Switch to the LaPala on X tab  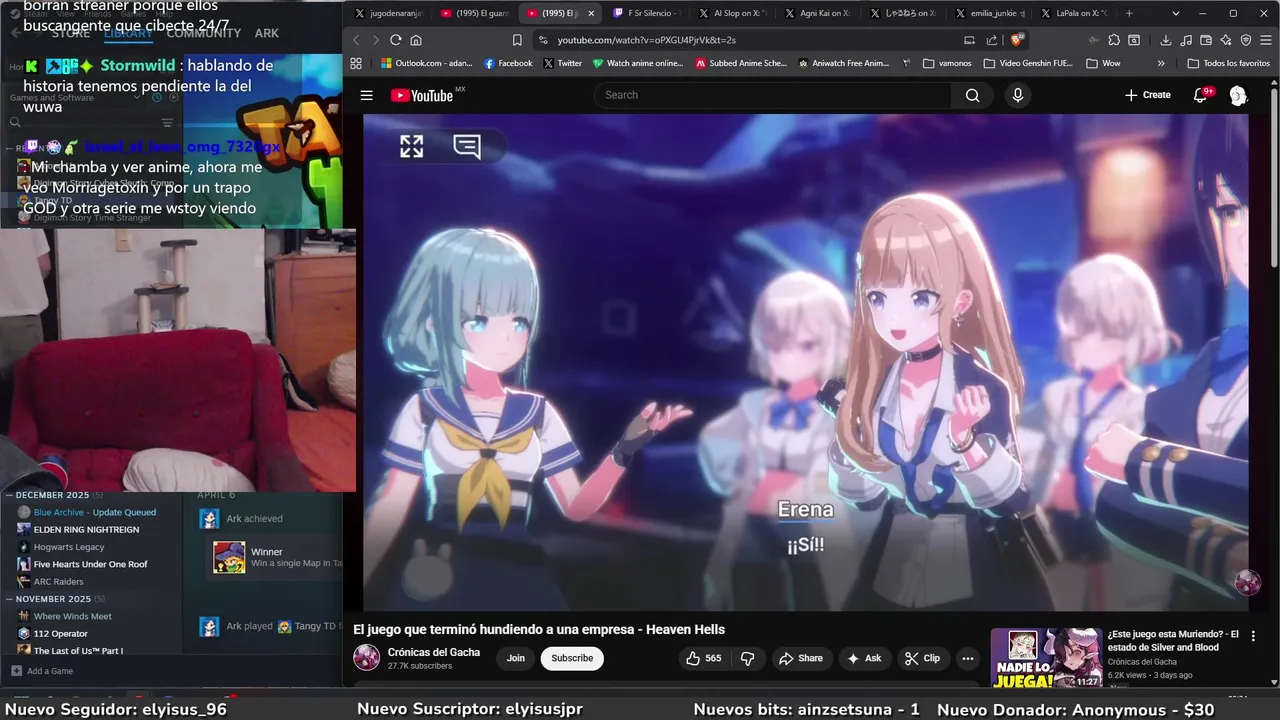point(1075,13)
